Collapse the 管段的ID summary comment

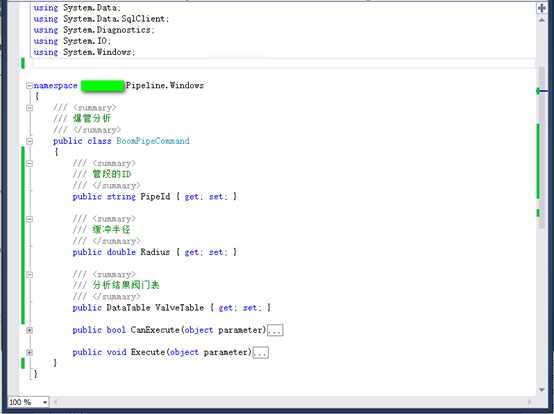29,163
